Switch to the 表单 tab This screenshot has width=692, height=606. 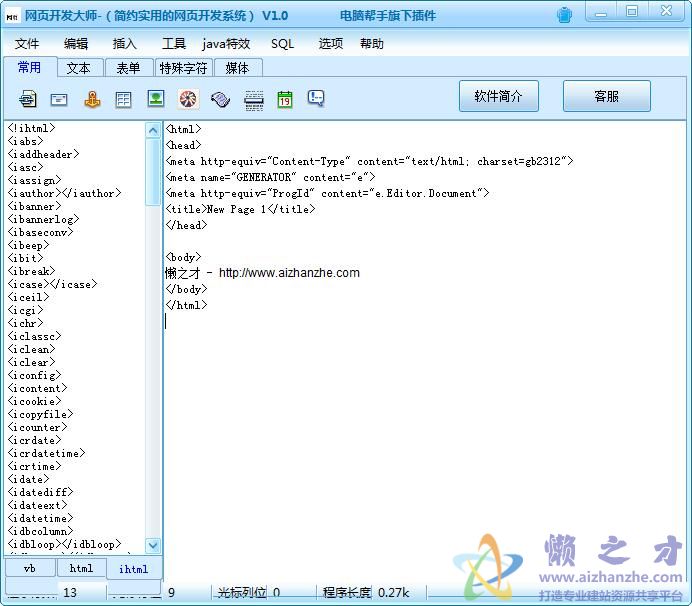pyautogui.click(x=129, y=68)
